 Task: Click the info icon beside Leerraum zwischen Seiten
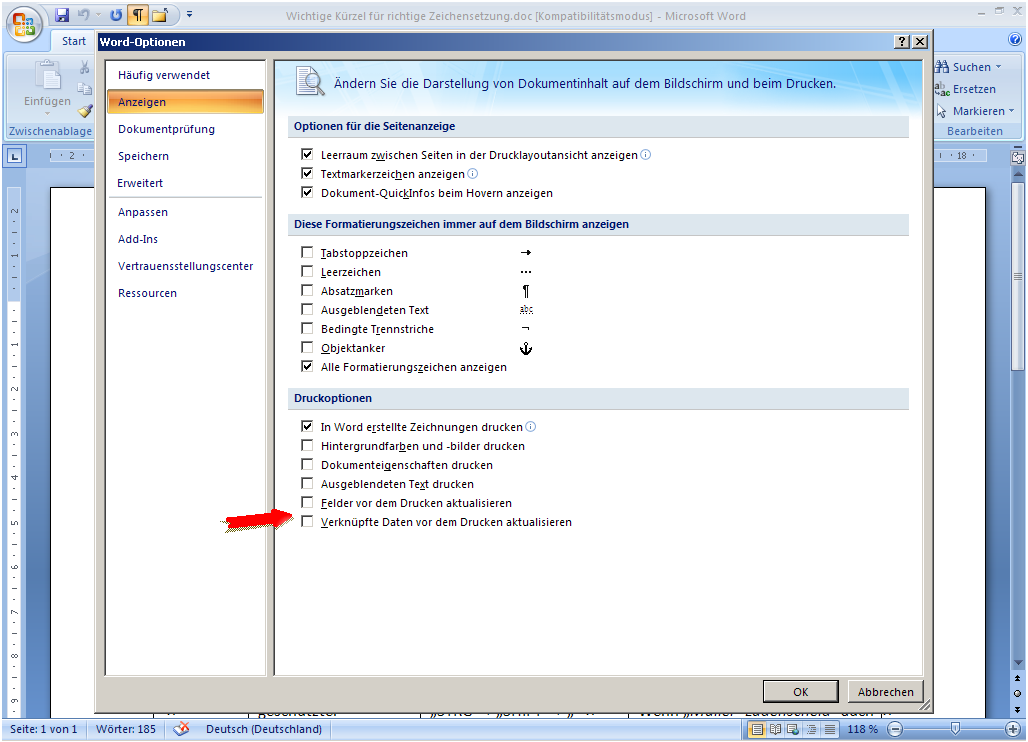coord(646,155)
